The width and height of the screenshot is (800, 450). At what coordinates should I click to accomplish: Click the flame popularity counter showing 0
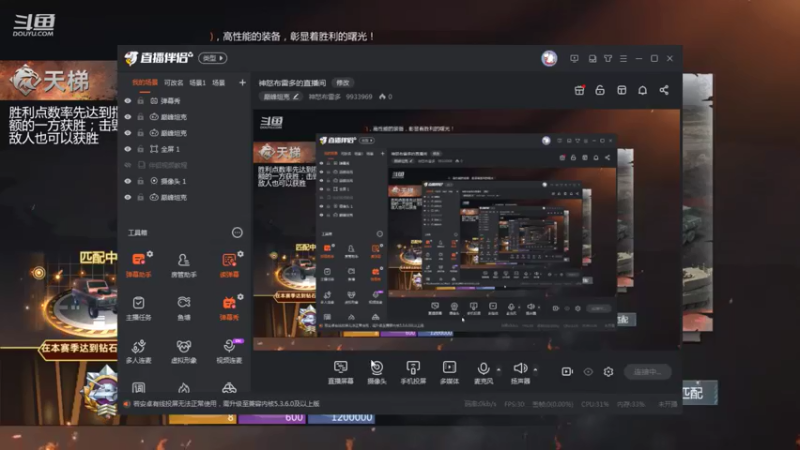(x=385, y=96)
